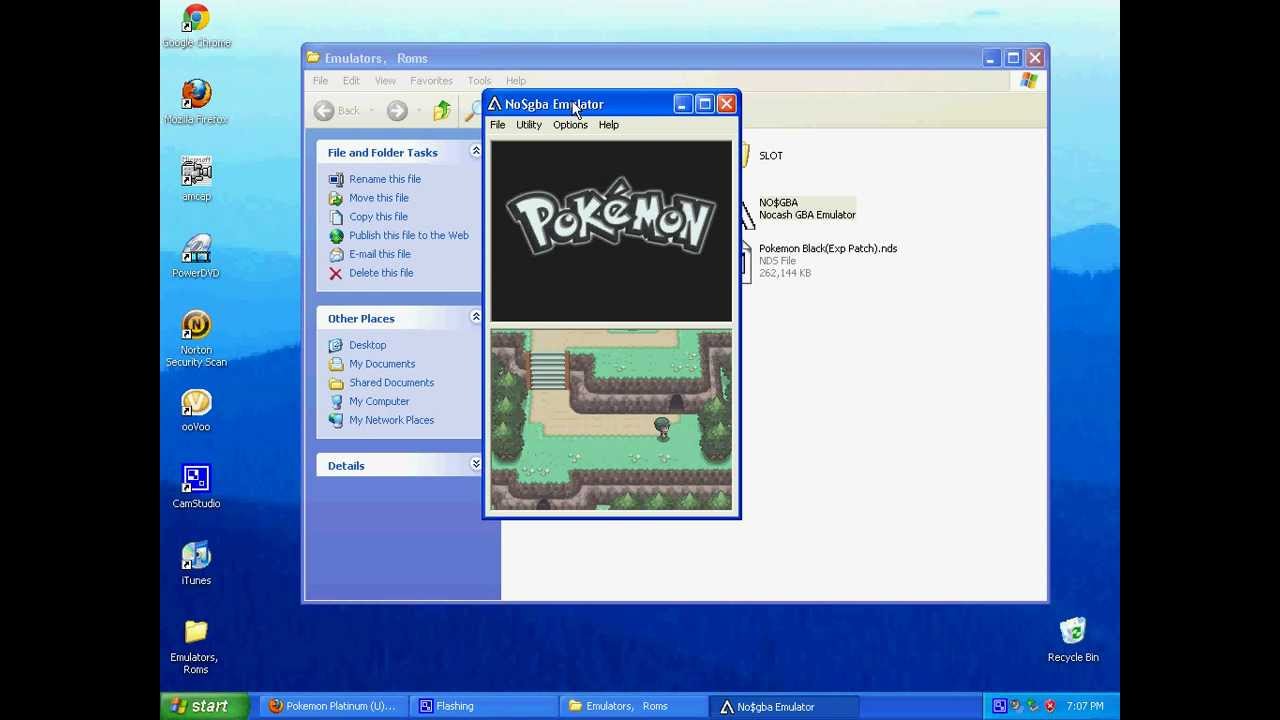Screen dimensions: 1280x720
Task: Click the Publish to Web globe icon
Action: tap(336, 236)
